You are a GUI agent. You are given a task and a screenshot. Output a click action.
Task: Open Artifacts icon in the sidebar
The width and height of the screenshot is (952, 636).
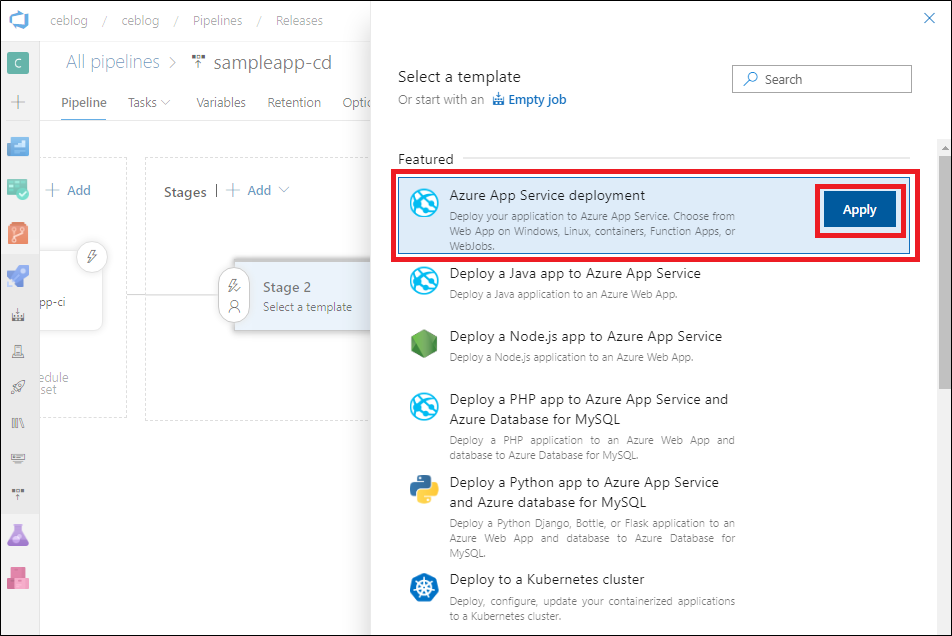[18, 578]
